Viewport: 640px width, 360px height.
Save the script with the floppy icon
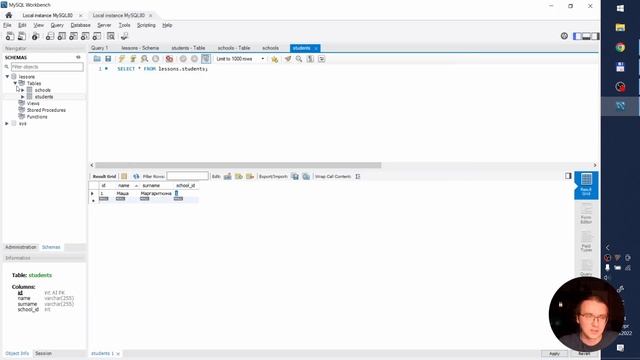click(108, 59)
